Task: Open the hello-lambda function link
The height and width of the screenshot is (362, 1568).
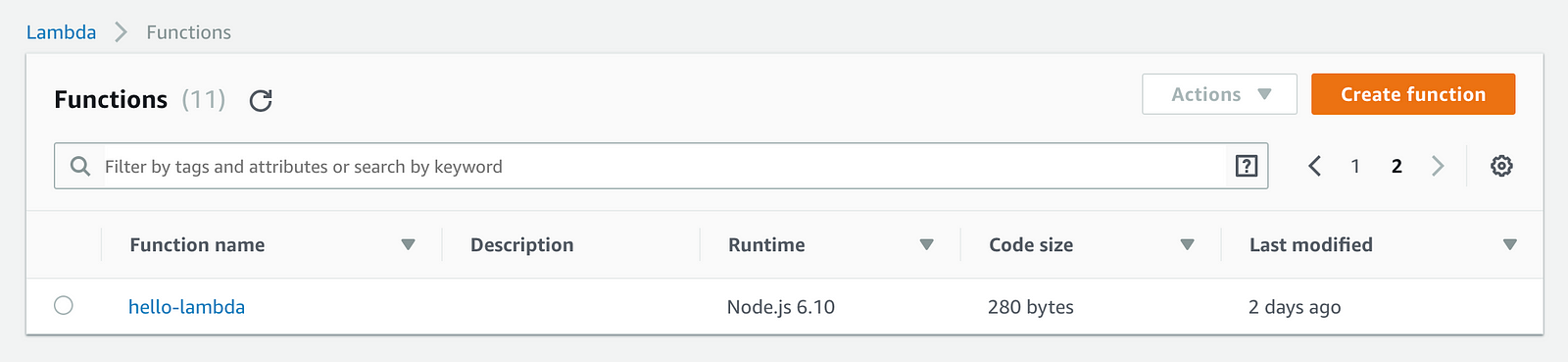Action: click(186, 307)
